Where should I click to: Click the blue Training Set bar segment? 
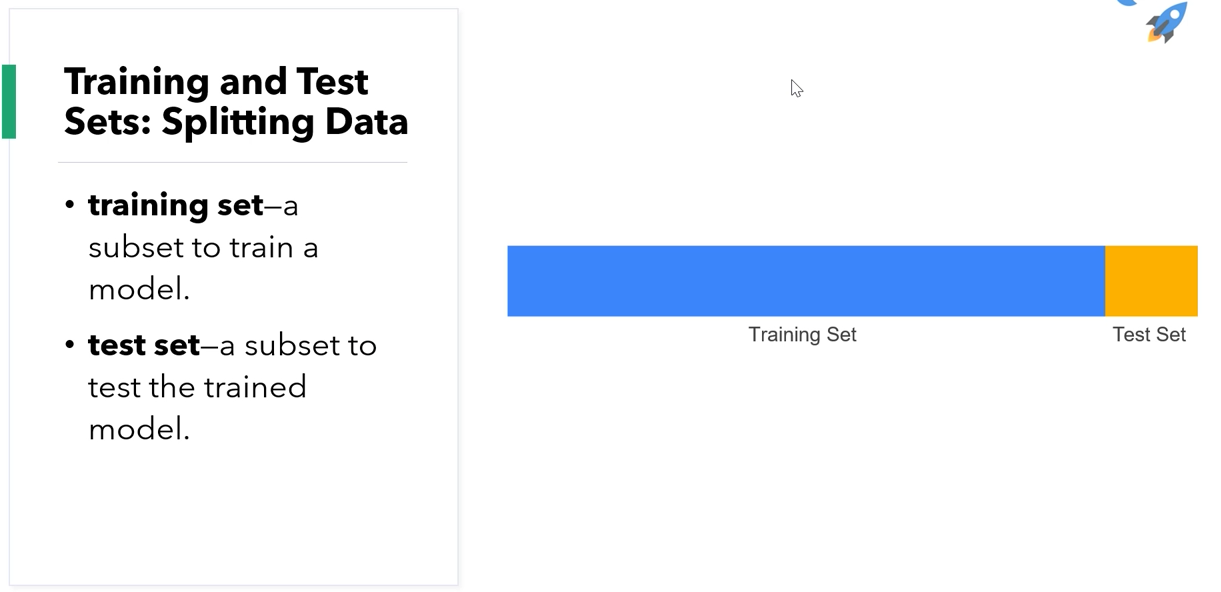coord(805,281)
